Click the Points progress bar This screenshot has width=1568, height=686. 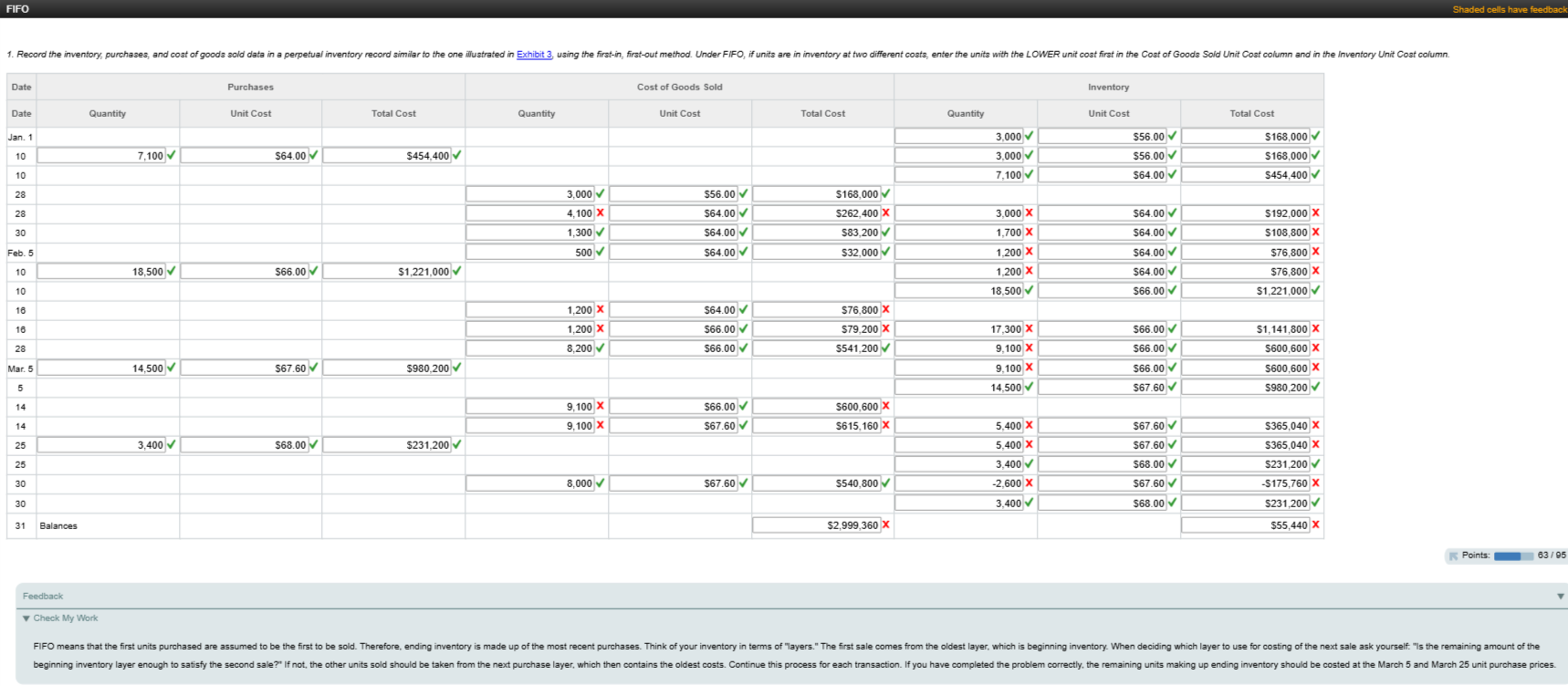[x=1512, y=556]
